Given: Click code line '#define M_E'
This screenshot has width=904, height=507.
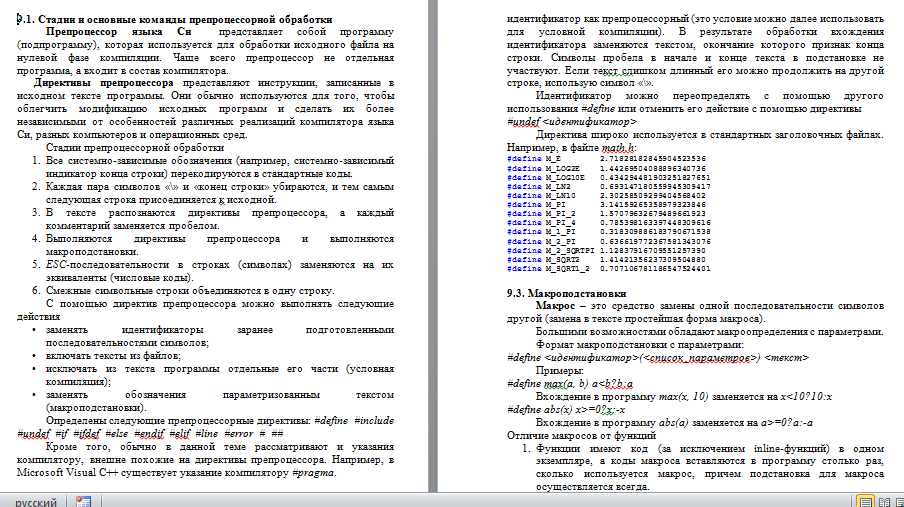Looking at the screenshot, I should 606,159.
